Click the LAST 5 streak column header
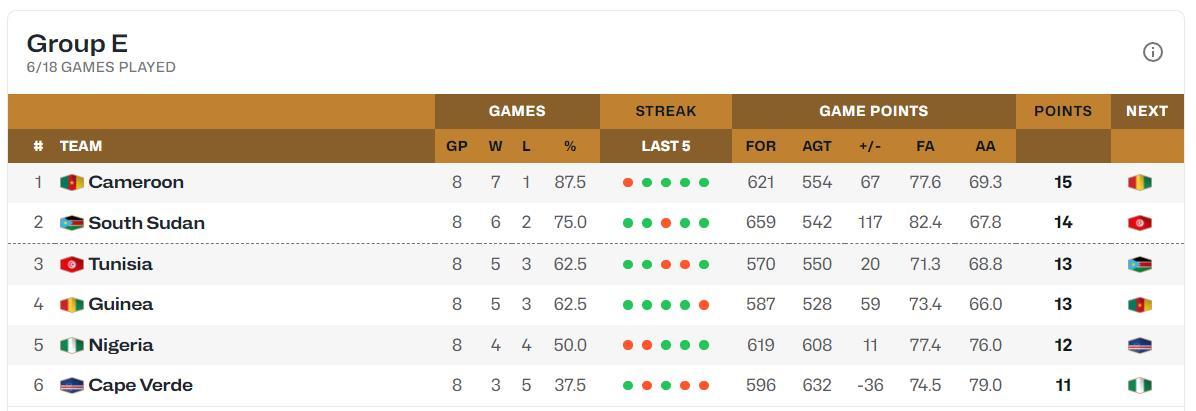The image size is (1196, 411). (666, 146)
